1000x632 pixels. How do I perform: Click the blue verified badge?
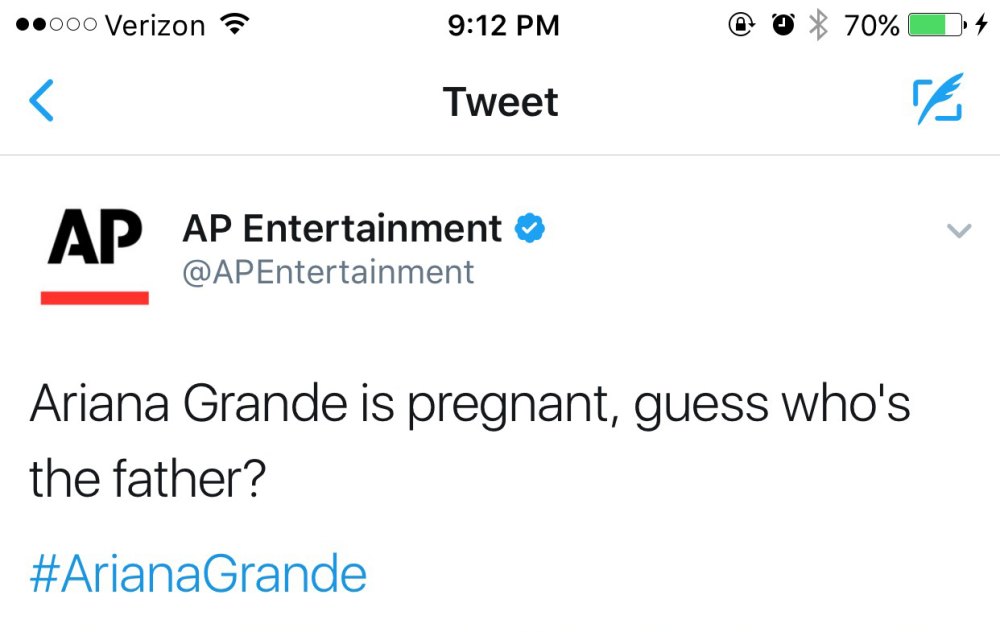[529, 230]
